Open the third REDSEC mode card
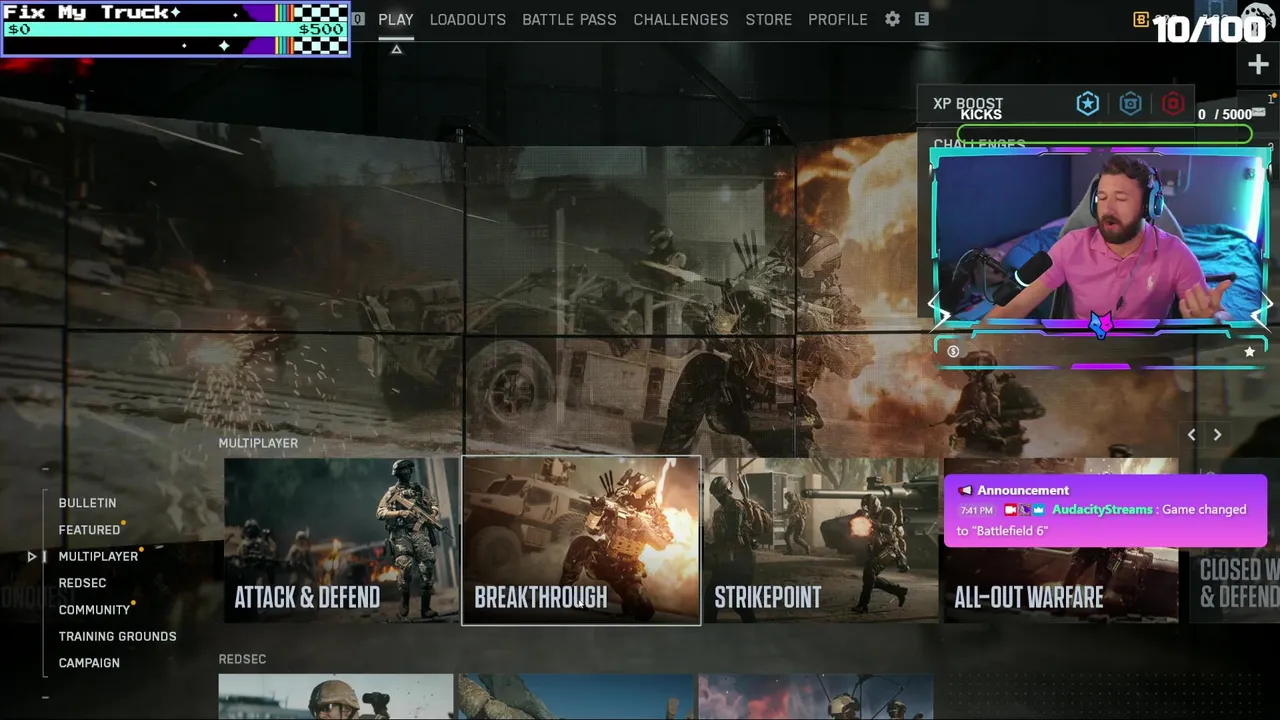Image resolution: width=1280 pixels, height=720 pixels. click(x=816, y=697)
